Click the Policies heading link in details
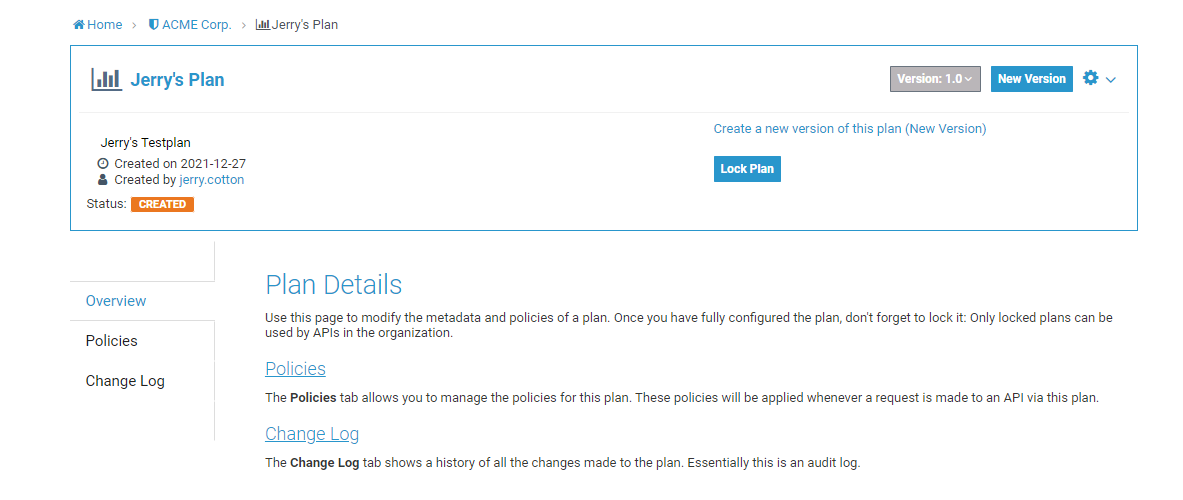Screen dimensions: 1183x500 [x=295, y=369]
